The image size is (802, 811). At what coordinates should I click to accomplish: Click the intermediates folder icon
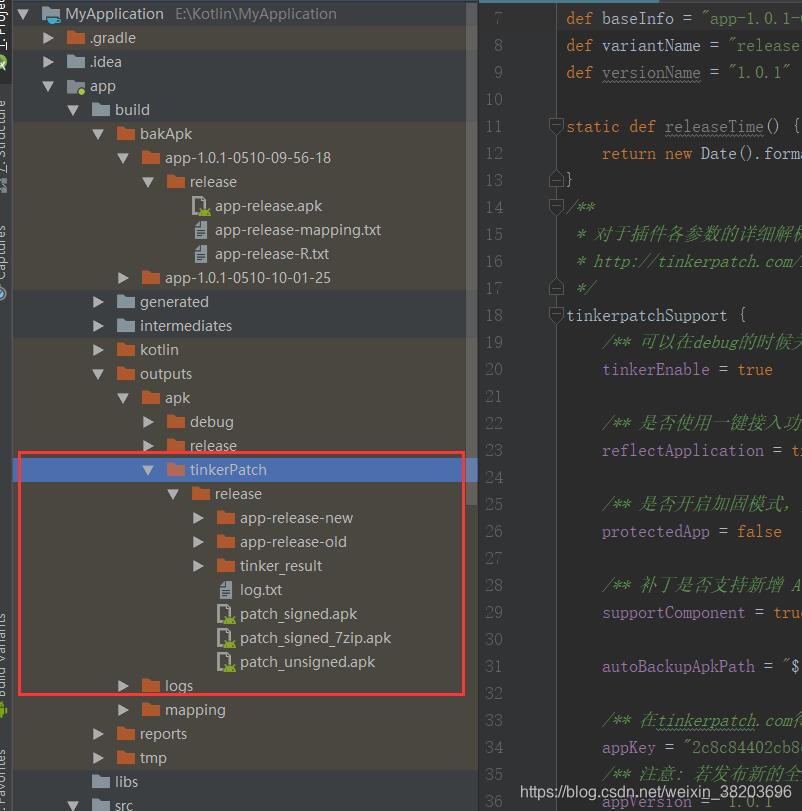126,325
